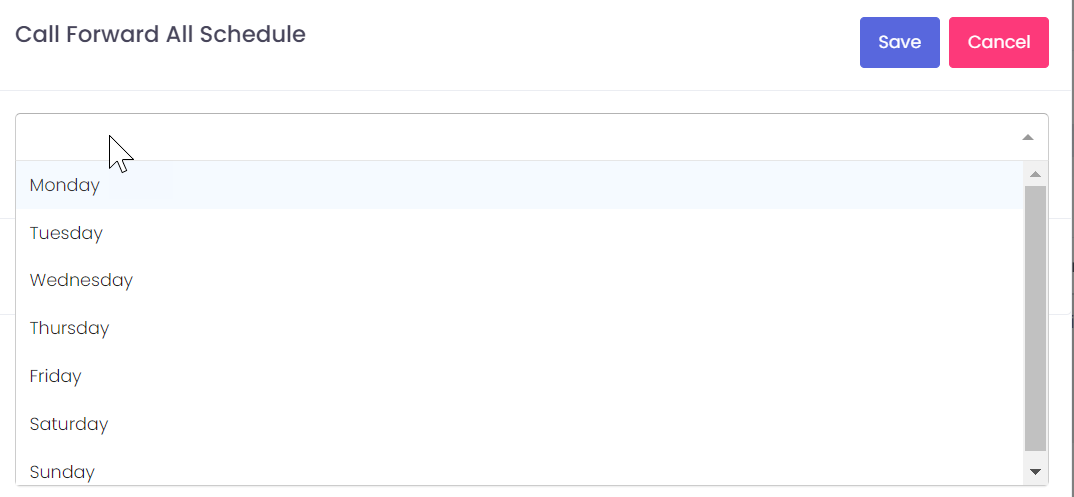Screen dimensions: 1074x497
Task: Pick Saturday from the day options
Action: point(69,425)
